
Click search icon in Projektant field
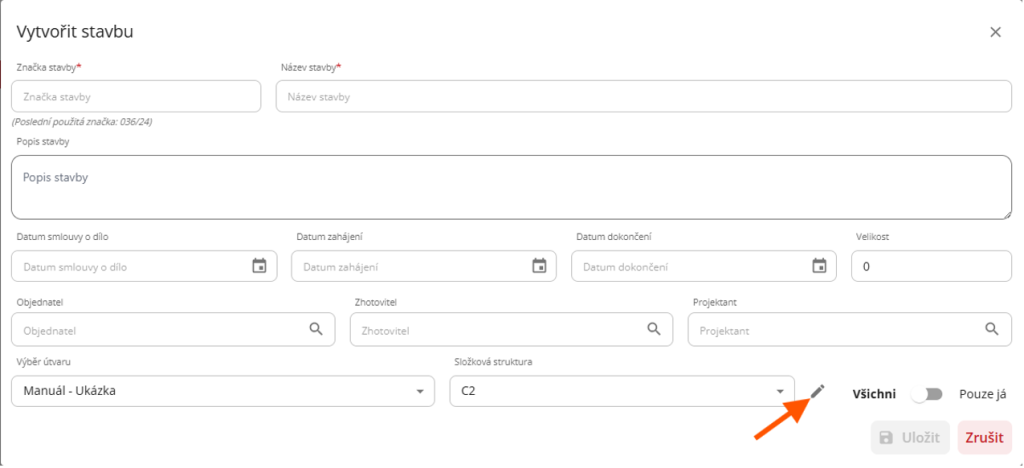(x=992, y=329)
